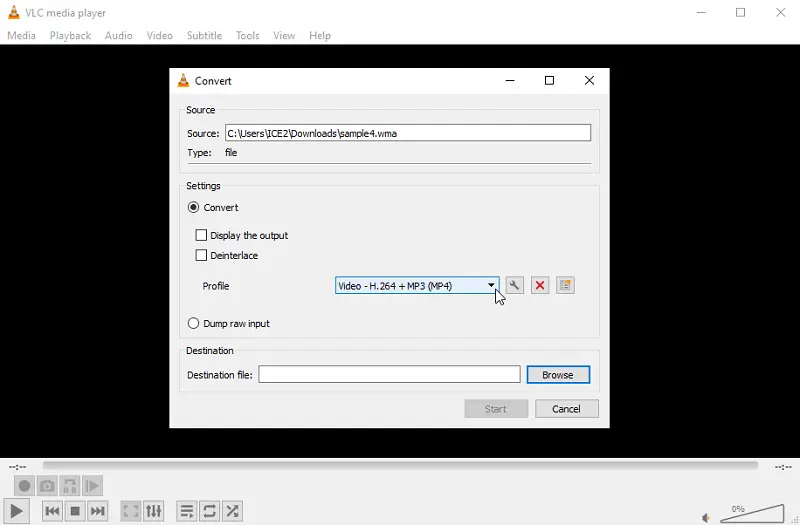This screenshot has height=525, width=800.
Task: Stop playback button
Action: tap(75, 511)
